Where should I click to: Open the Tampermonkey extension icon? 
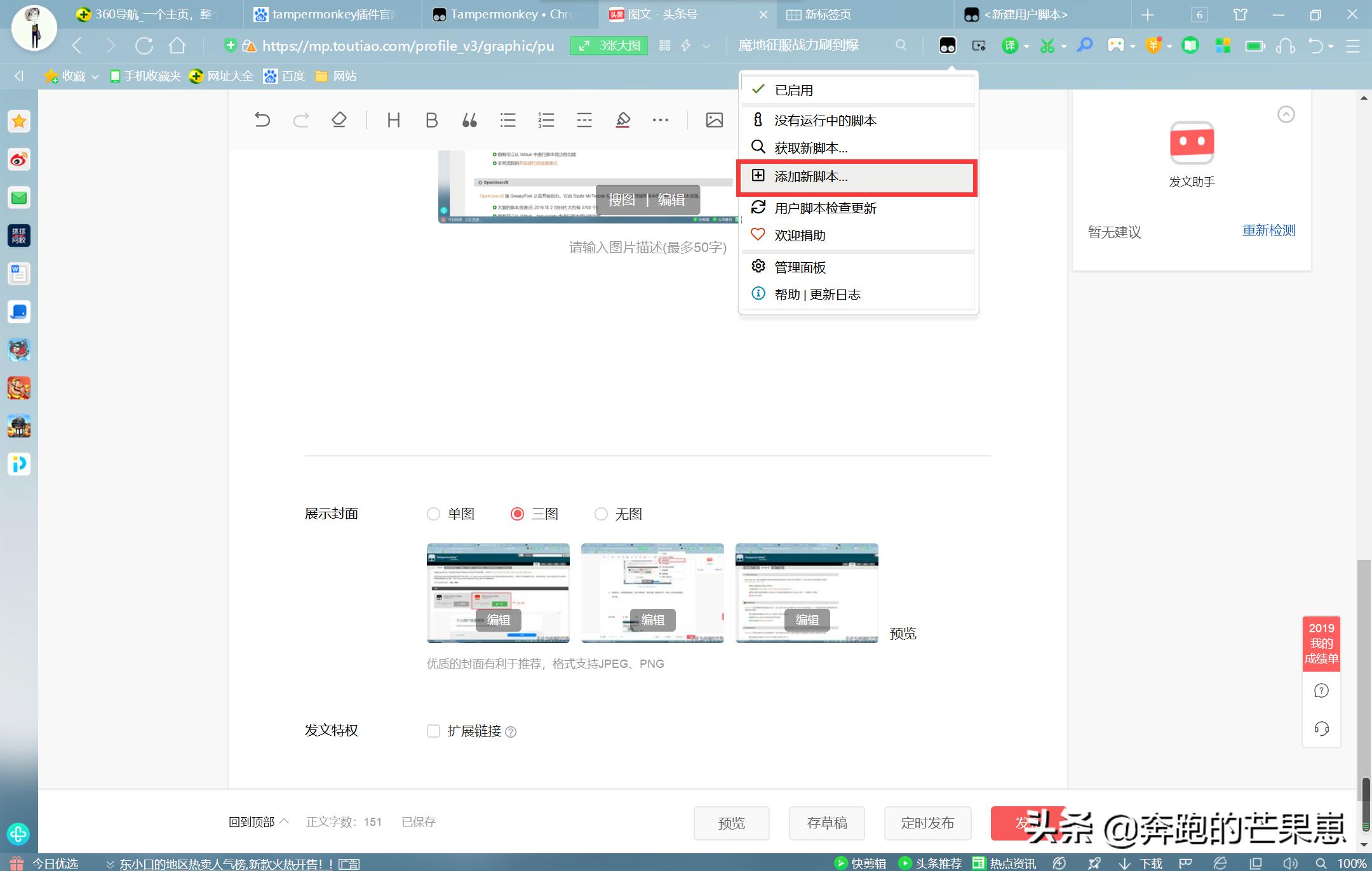pyautogui.click(x=947, y=45)
